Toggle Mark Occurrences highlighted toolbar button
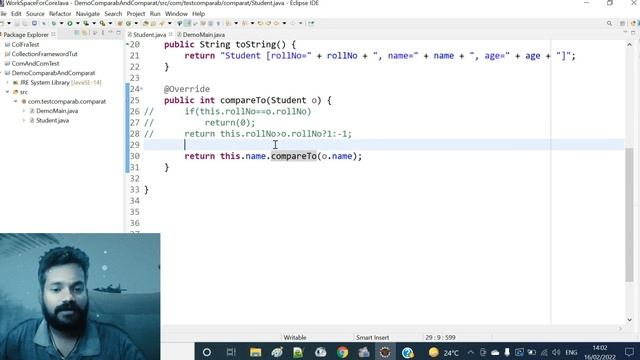Viewport: 640px width, 360px height. (x=187, y=23)
